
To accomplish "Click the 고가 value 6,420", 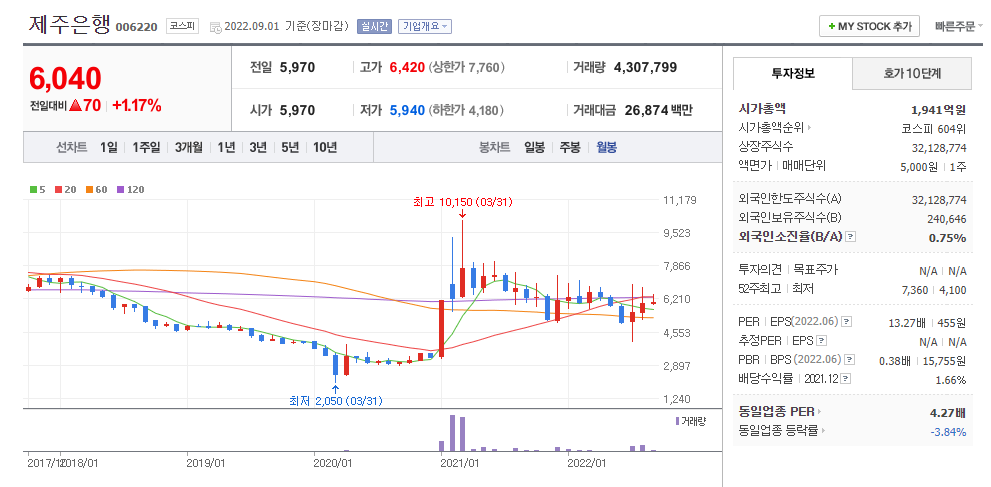I will pos(407,67).
